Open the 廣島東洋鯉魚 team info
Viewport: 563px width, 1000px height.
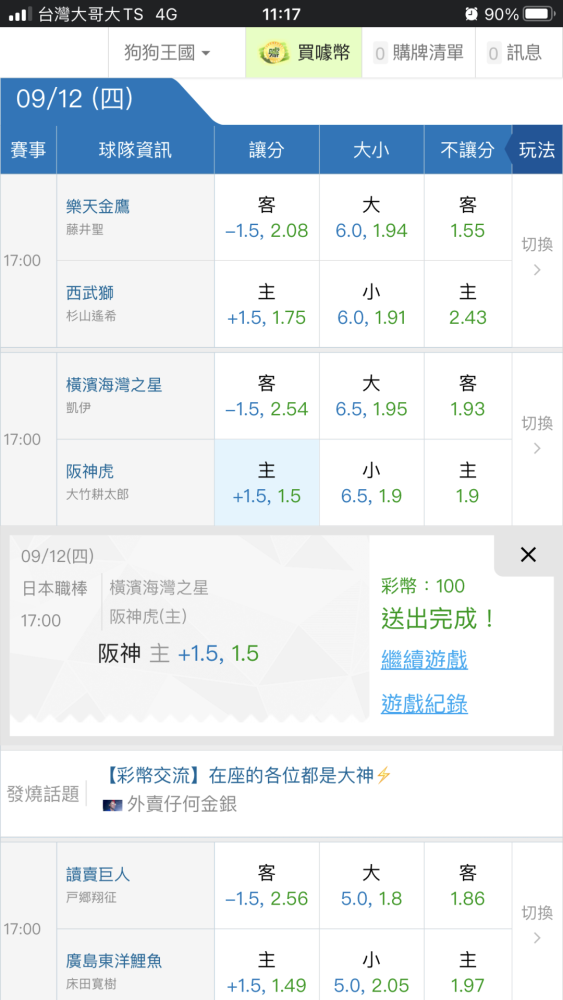(115, 961)
